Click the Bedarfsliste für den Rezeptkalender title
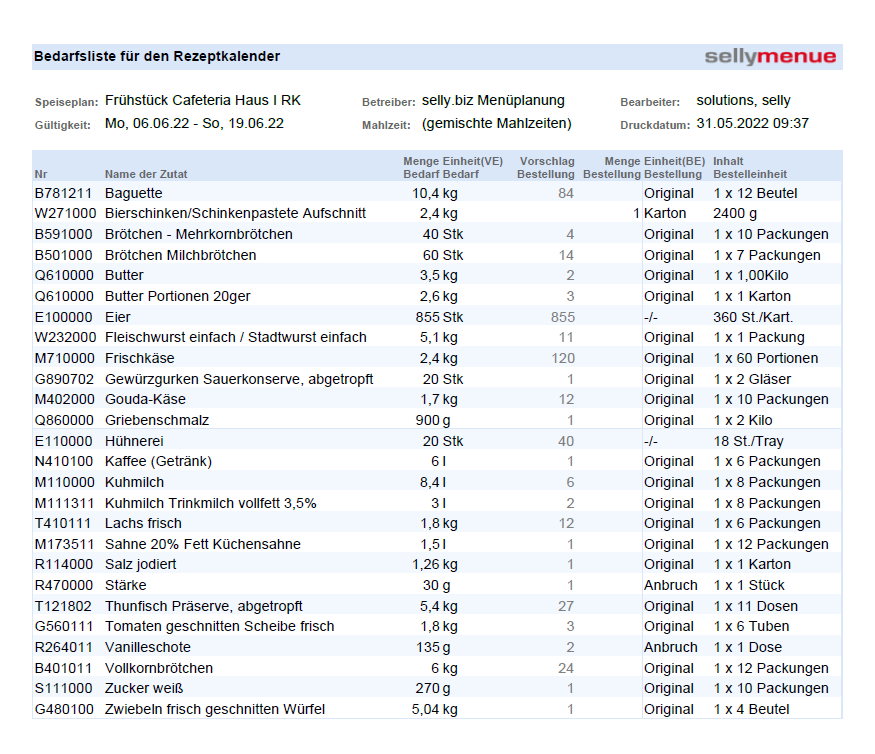This screenshot has width=875, height=754. click(x=157, y=57)
